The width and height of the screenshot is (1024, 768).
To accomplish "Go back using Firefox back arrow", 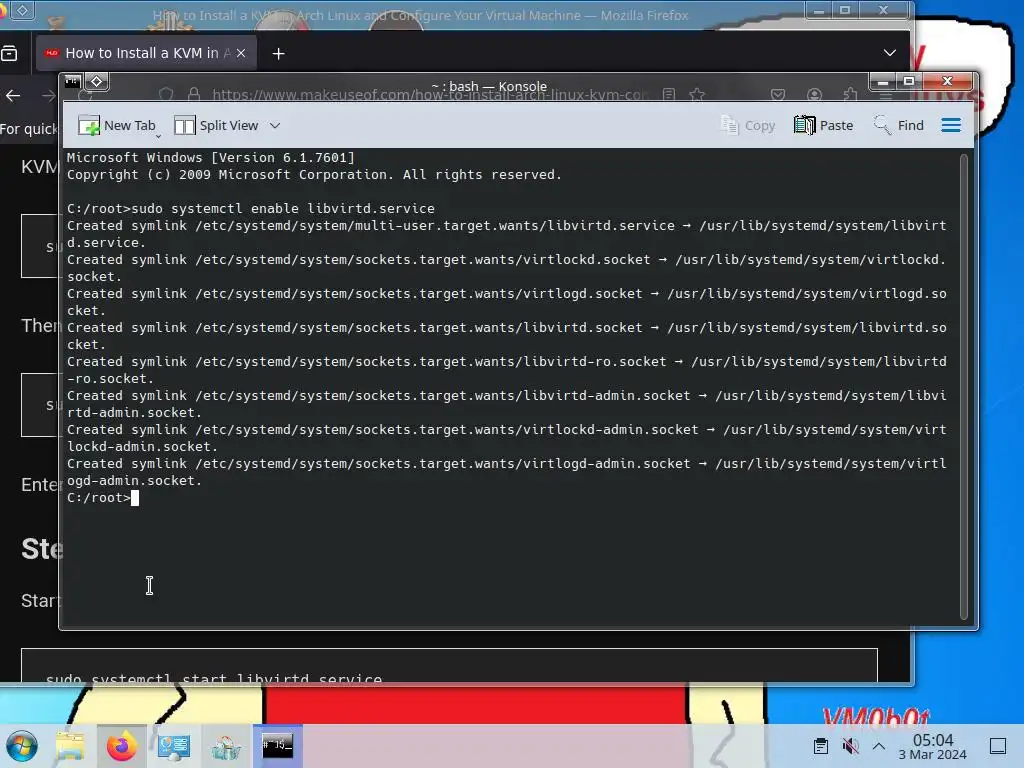I will pos(13,96).
